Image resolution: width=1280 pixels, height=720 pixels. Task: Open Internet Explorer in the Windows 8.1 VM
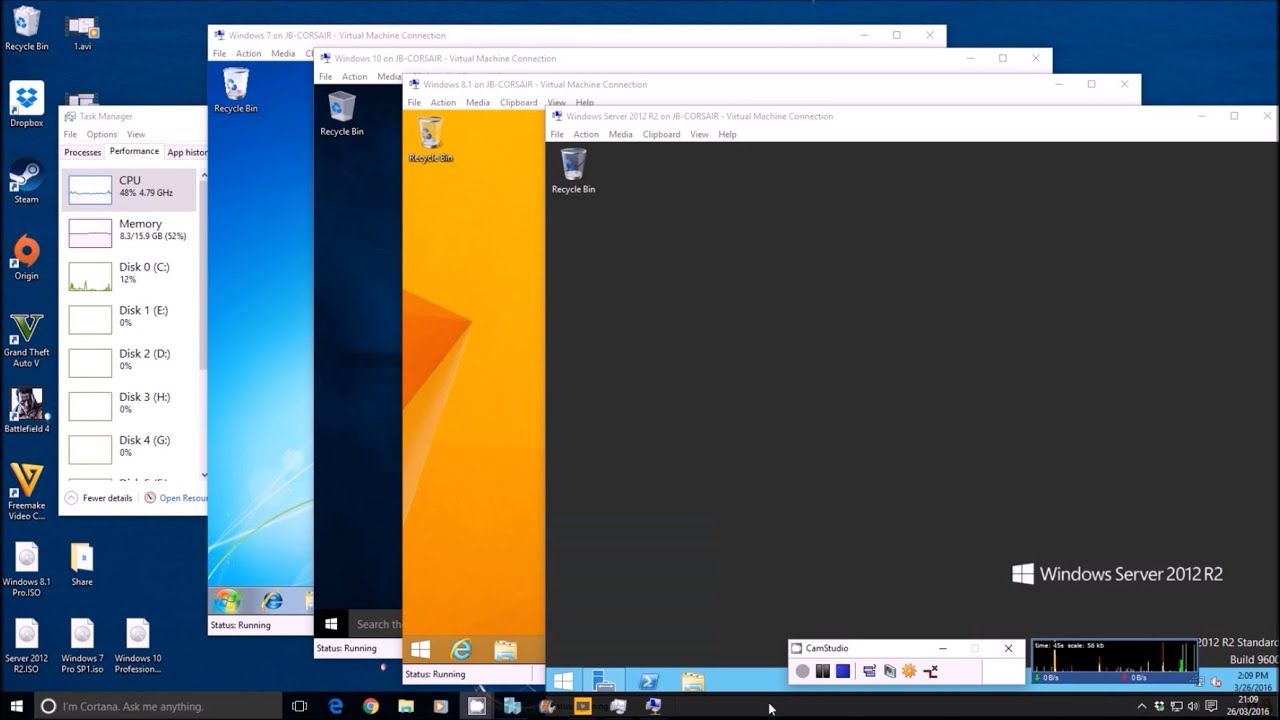pyautogui.click(x=461, y=650)
